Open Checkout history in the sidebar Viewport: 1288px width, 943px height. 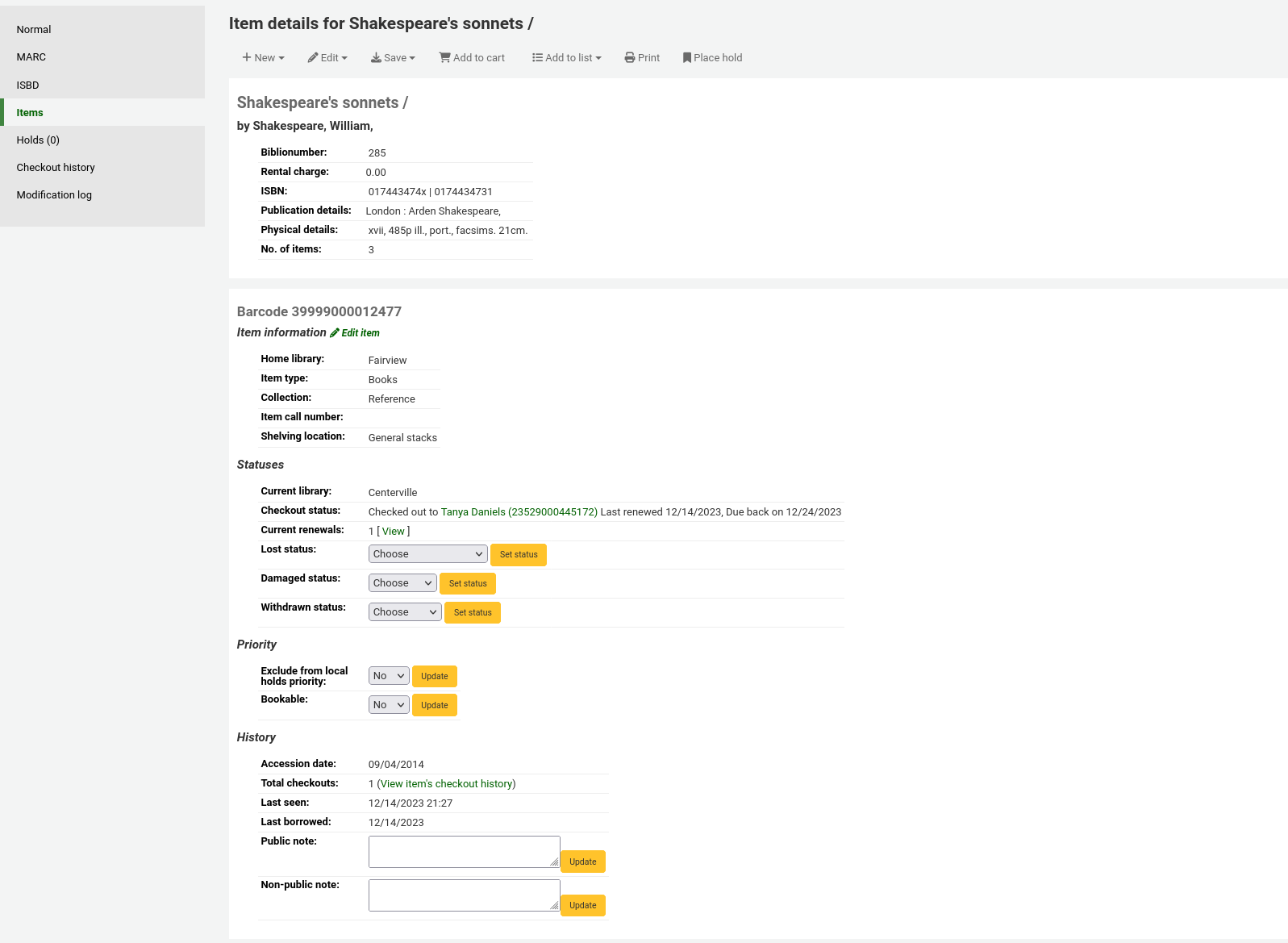(56, 168)
